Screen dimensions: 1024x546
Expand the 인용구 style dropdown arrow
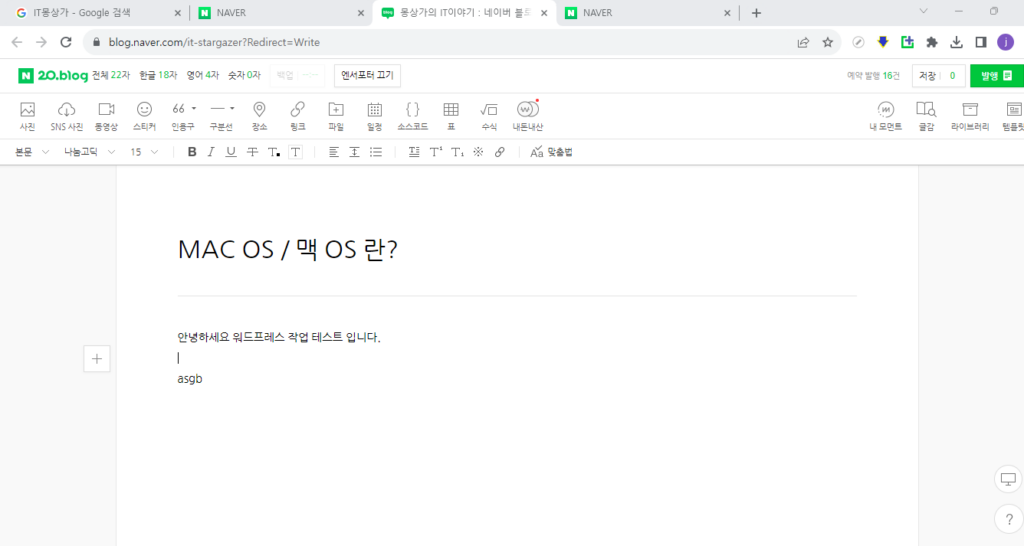[x=194, y=108]
